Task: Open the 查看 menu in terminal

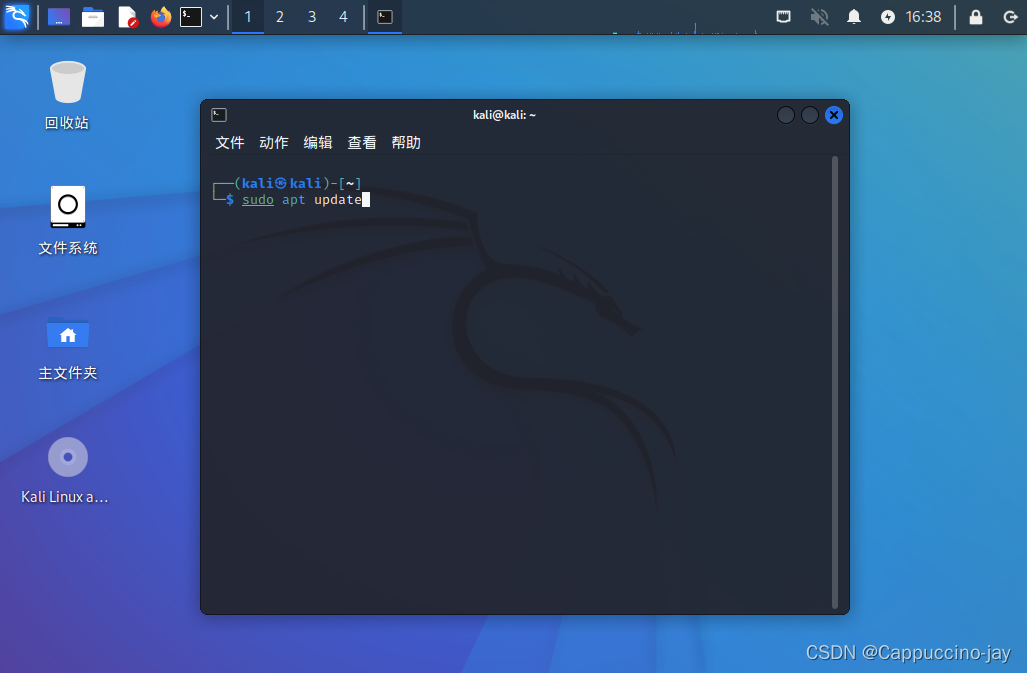Action: coord(362,143)
